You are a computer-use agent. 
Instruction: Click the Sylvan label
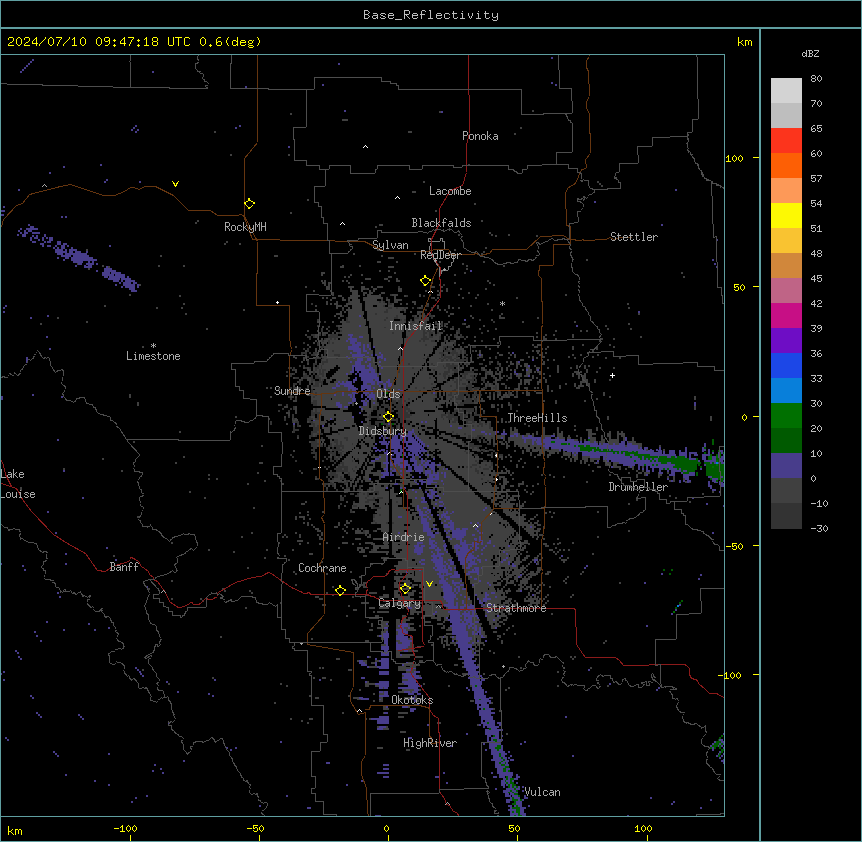click(390, 245)
